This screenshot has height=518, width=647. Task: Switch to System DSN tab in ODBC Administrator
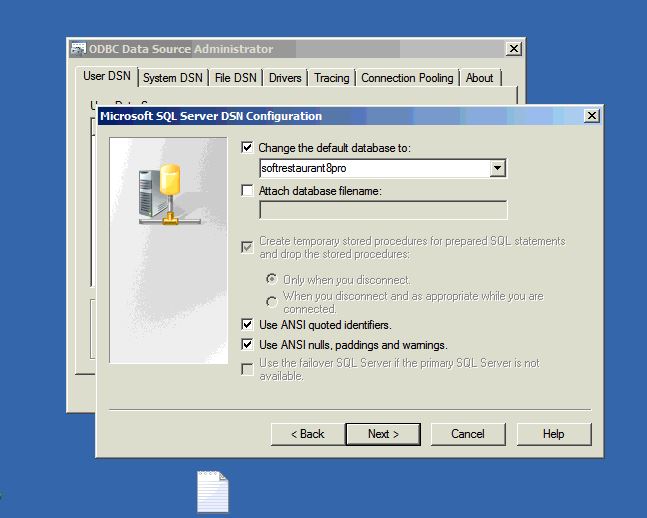(x=173, y=78)
